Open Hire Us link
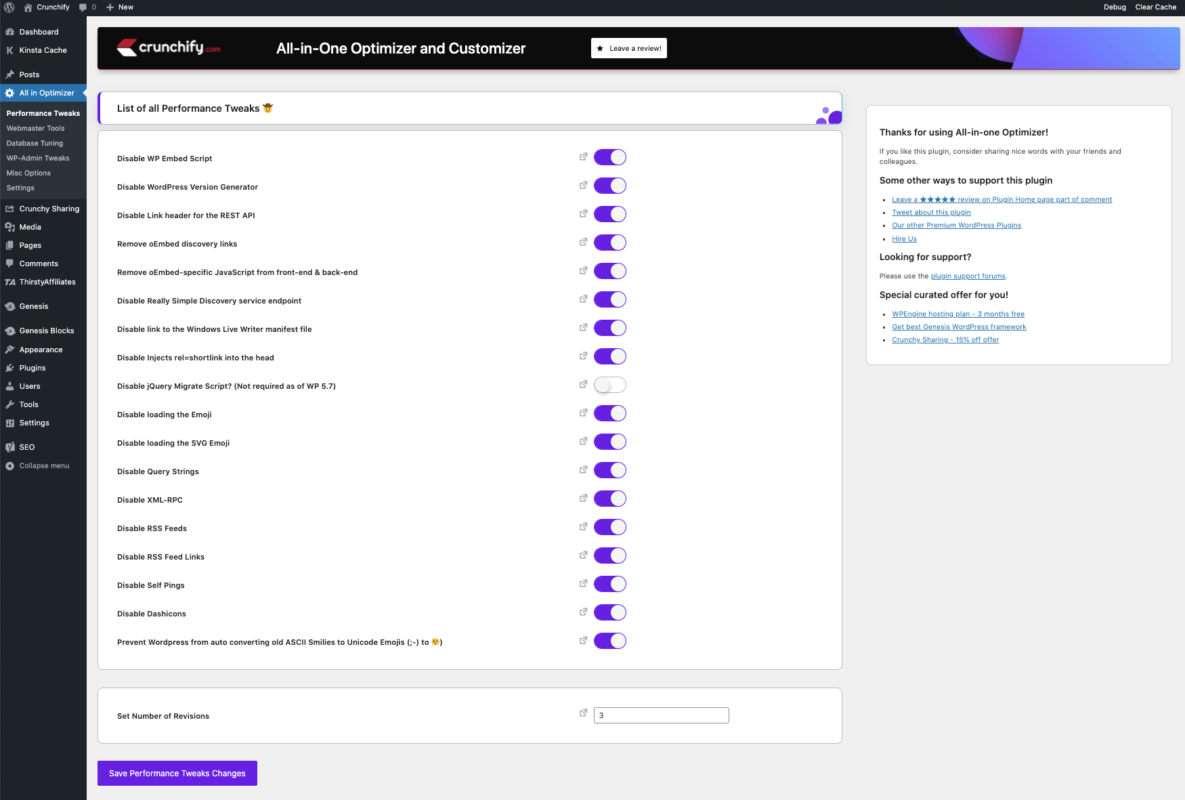This screenshot has height=800, width=1185. 904,239
